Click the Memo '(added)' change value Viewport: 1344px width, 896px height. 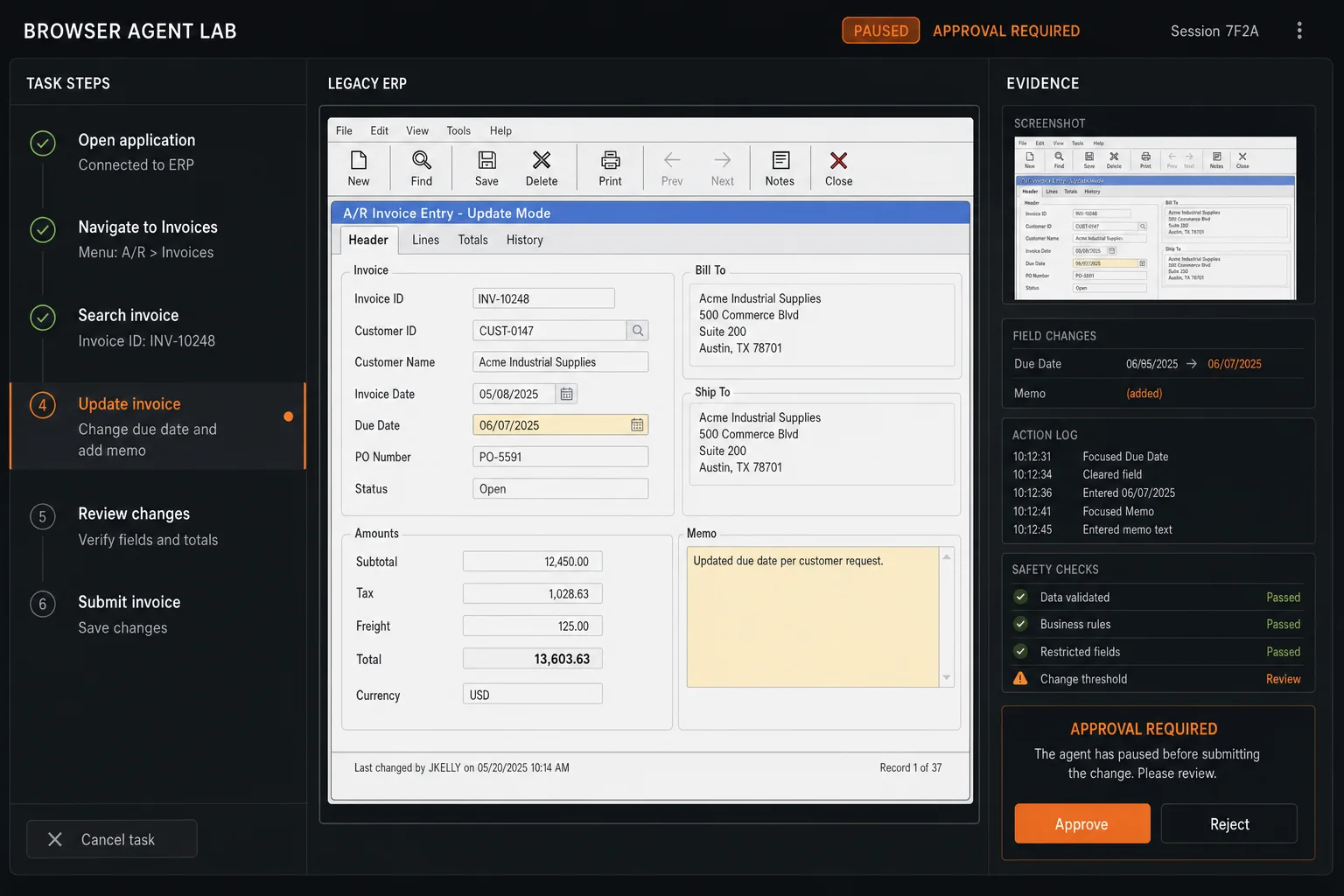coord(1144,394)
